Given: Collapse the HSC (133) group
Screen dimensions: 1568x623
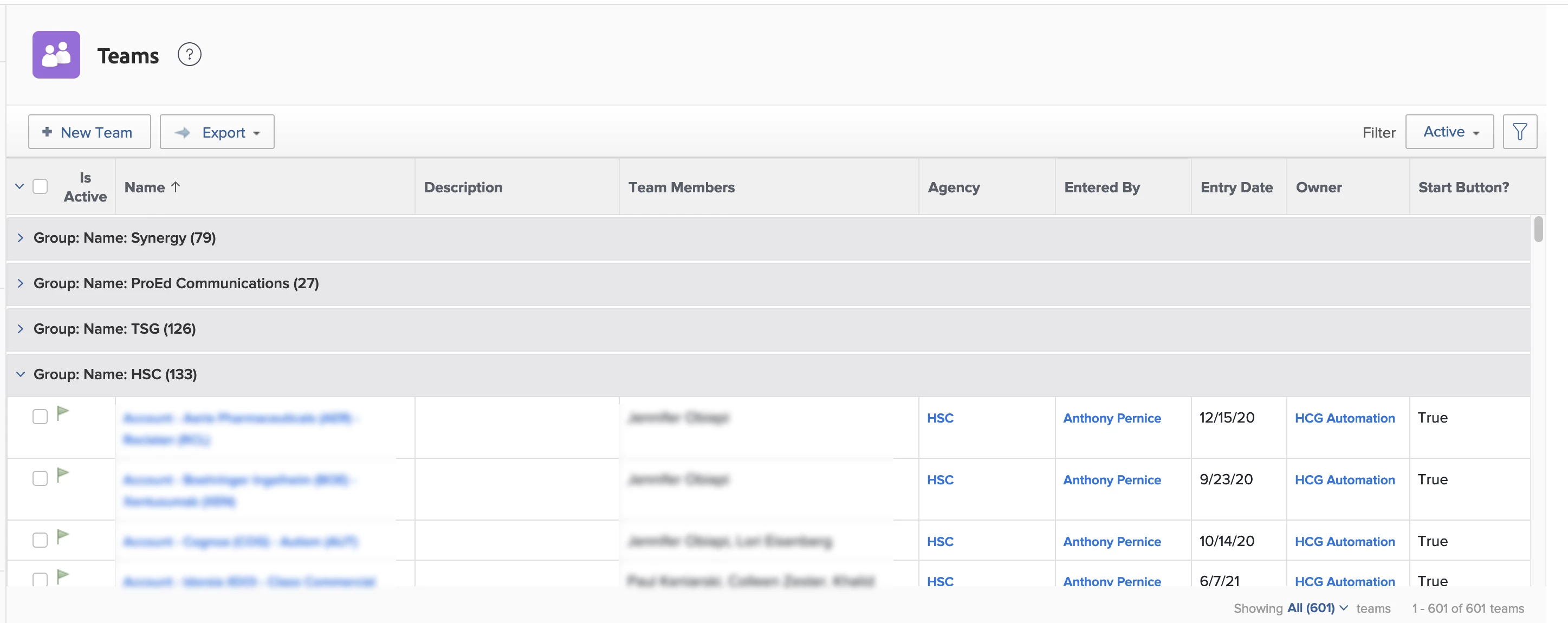Looking at the screenshot, I should coord(21,374).
